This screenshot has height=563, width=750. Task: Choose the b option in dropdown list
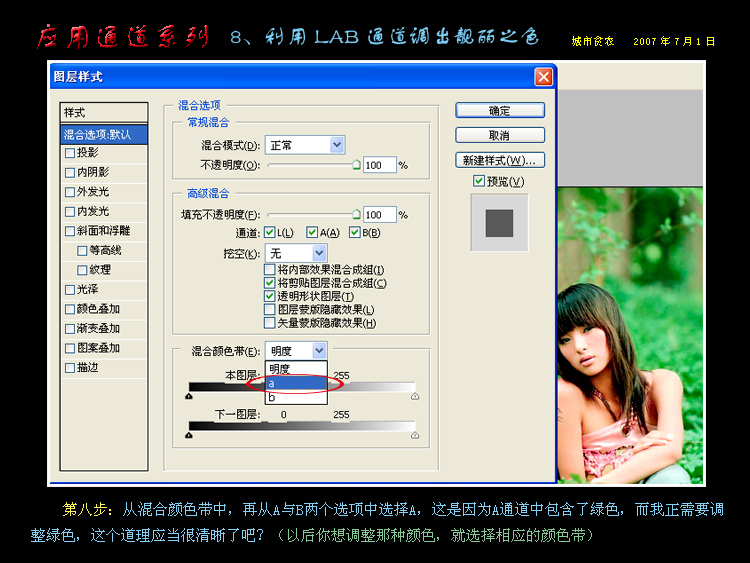click(x=296, y=397)
